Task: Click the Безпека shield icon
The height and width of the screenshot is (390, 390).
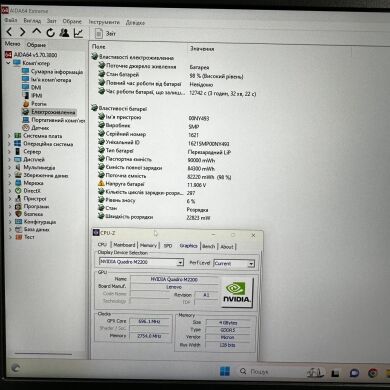Action: pyautogui.click(x=18, y=214)
